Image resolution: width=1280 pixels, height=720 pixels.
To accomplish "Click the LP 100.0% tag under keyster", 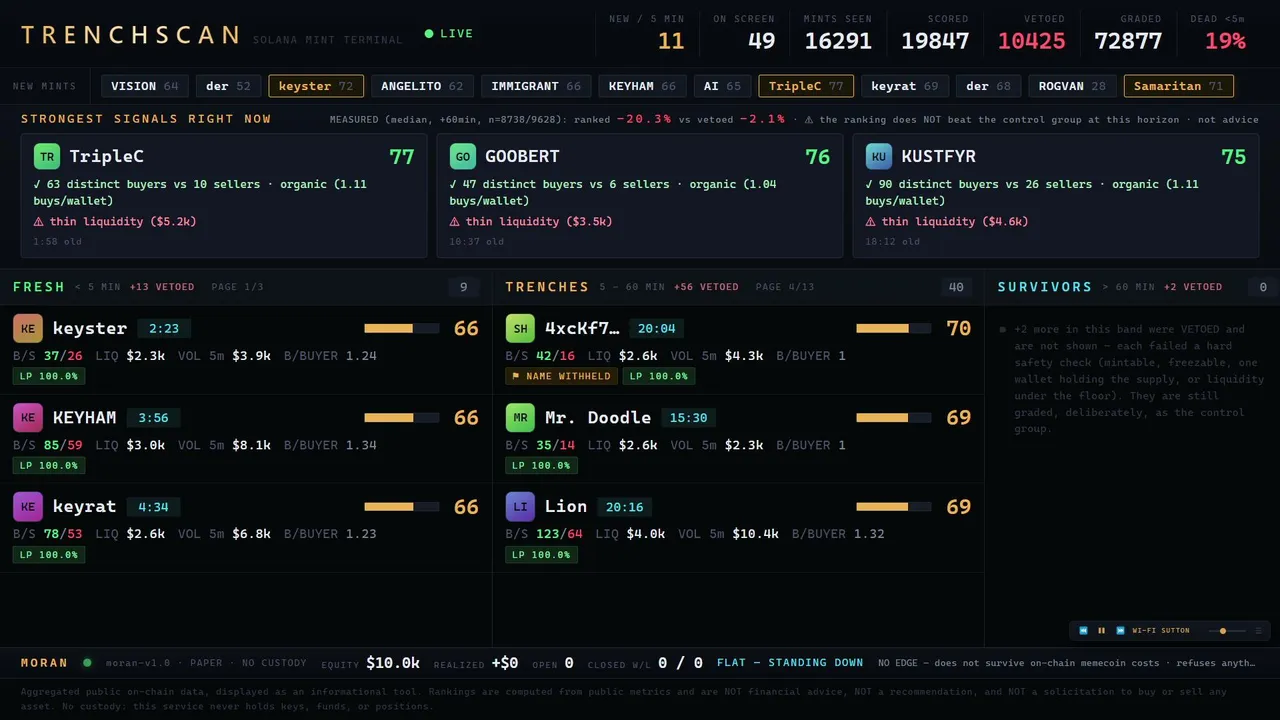I will (x=49, y=376).
